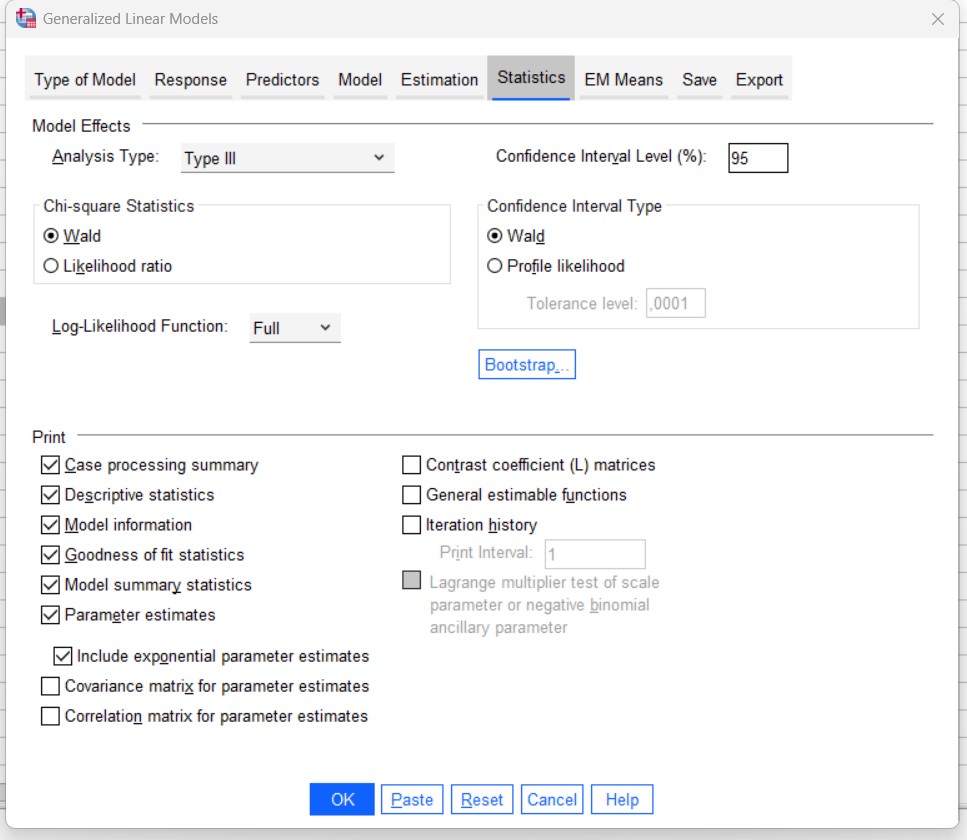Check Contrast coefficient (L) matrices

tap(411, 465)
